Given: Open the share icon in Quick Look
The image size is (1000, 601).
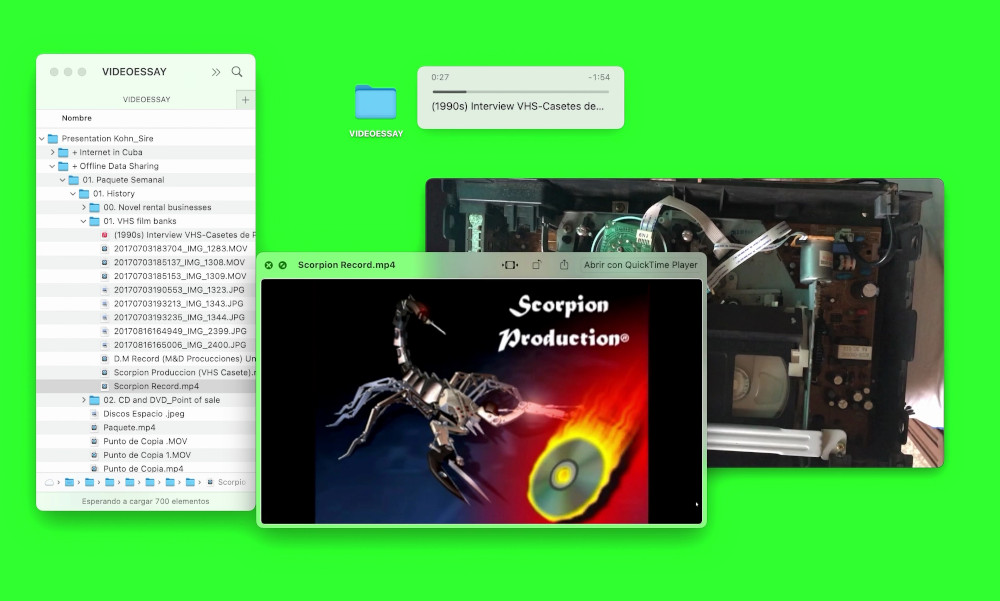Looking at the screenshot, I should pyautogui.click(x=564, y=265).
